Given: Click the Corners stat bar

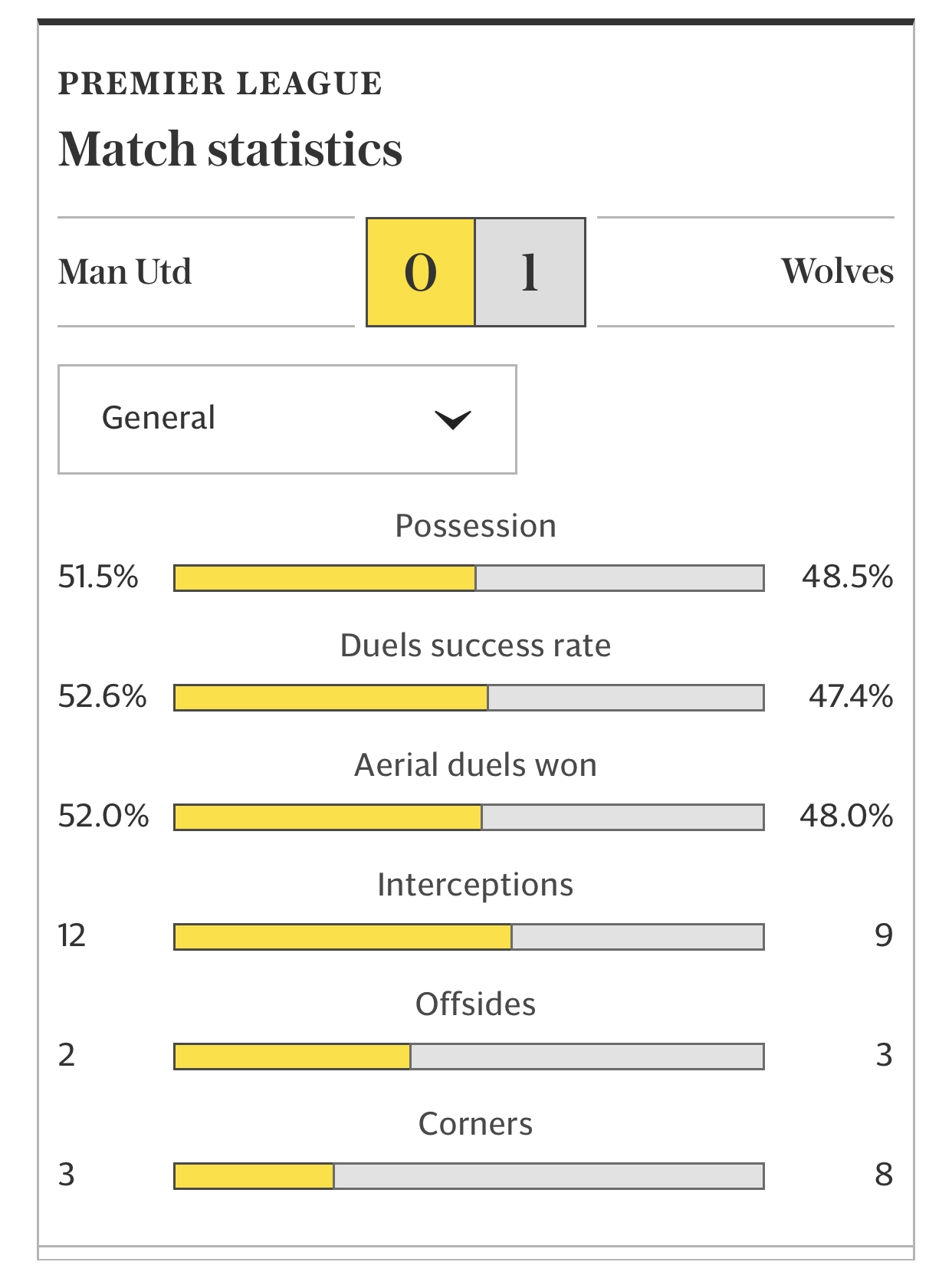Looking at the screenshot, I should (468, 1176).
